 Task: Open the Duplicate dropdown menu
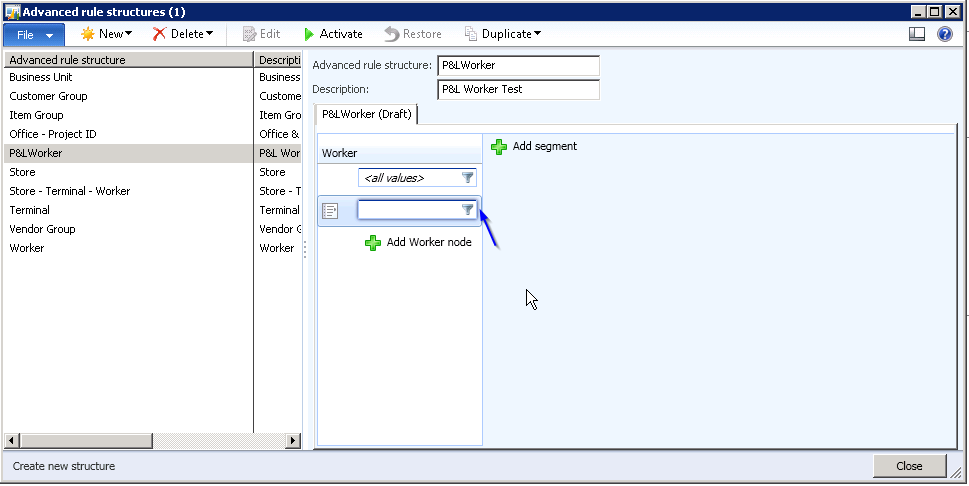click(x=503, y=34)
